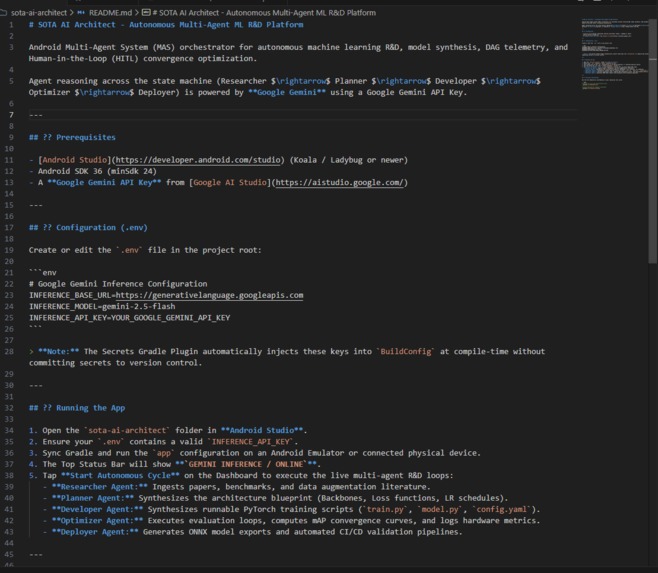658x573 pixels.
Task: Click the [Google AI Studio] link text
Action: (230, 183)
